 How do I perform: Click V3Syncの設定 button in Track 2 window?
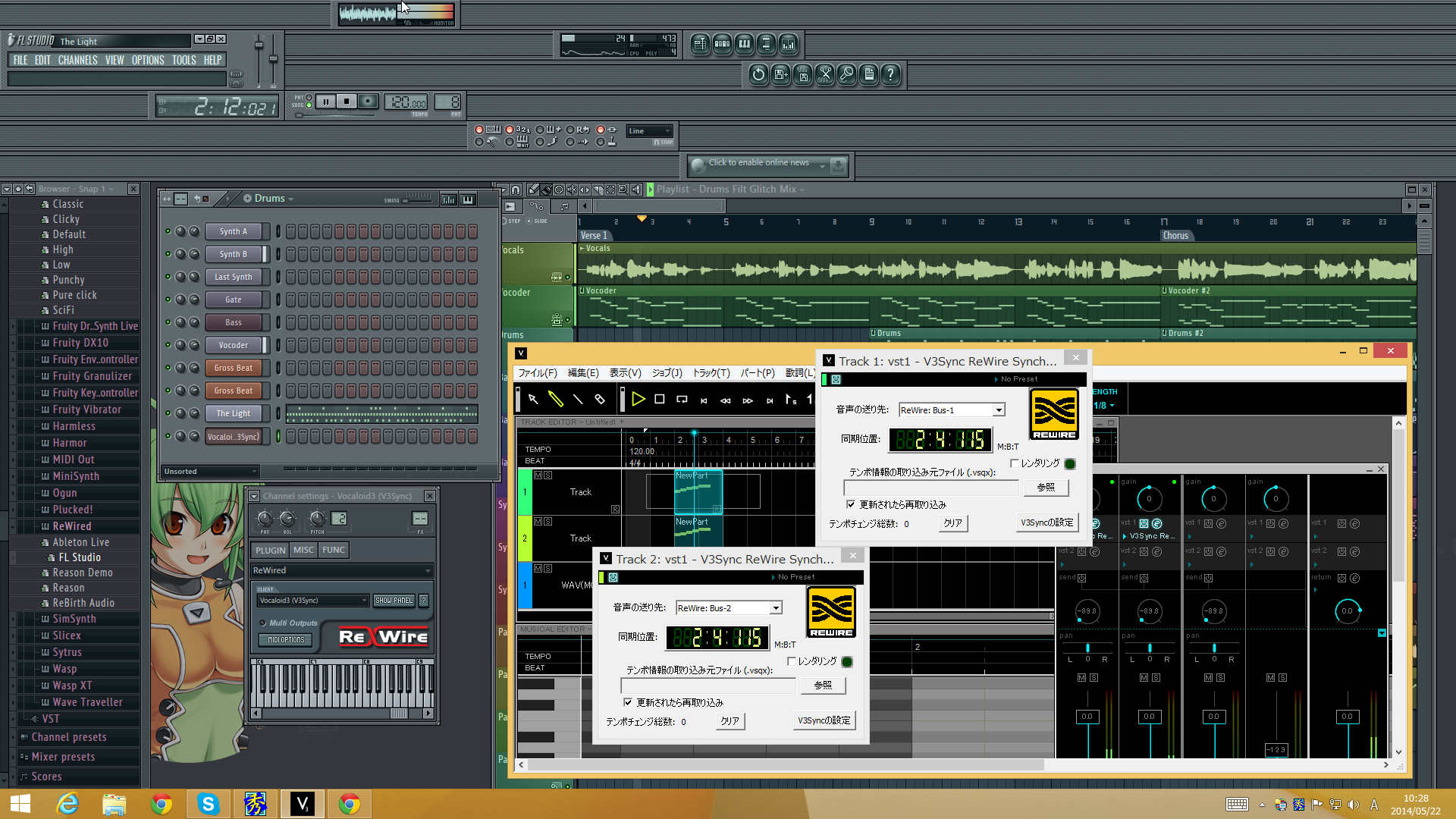click(x=824, y=720)
